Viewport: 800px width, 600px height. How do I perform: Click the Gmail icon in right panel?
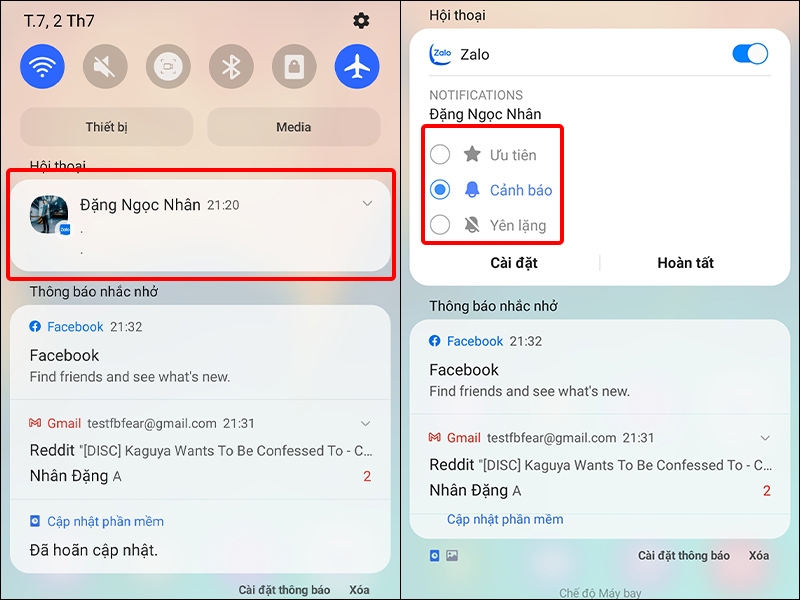tap(435, 437)
